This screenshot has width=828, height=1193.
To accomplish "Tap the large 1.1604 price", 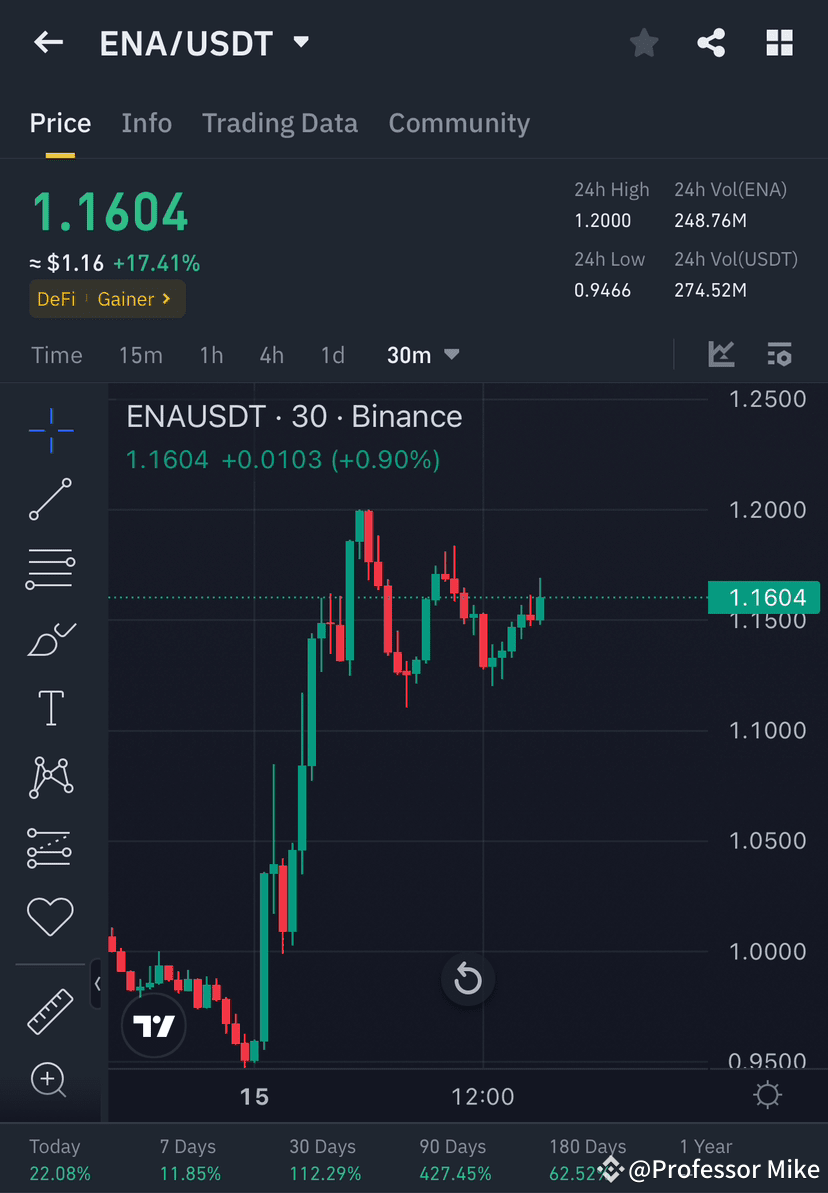I will pos(110,212).
